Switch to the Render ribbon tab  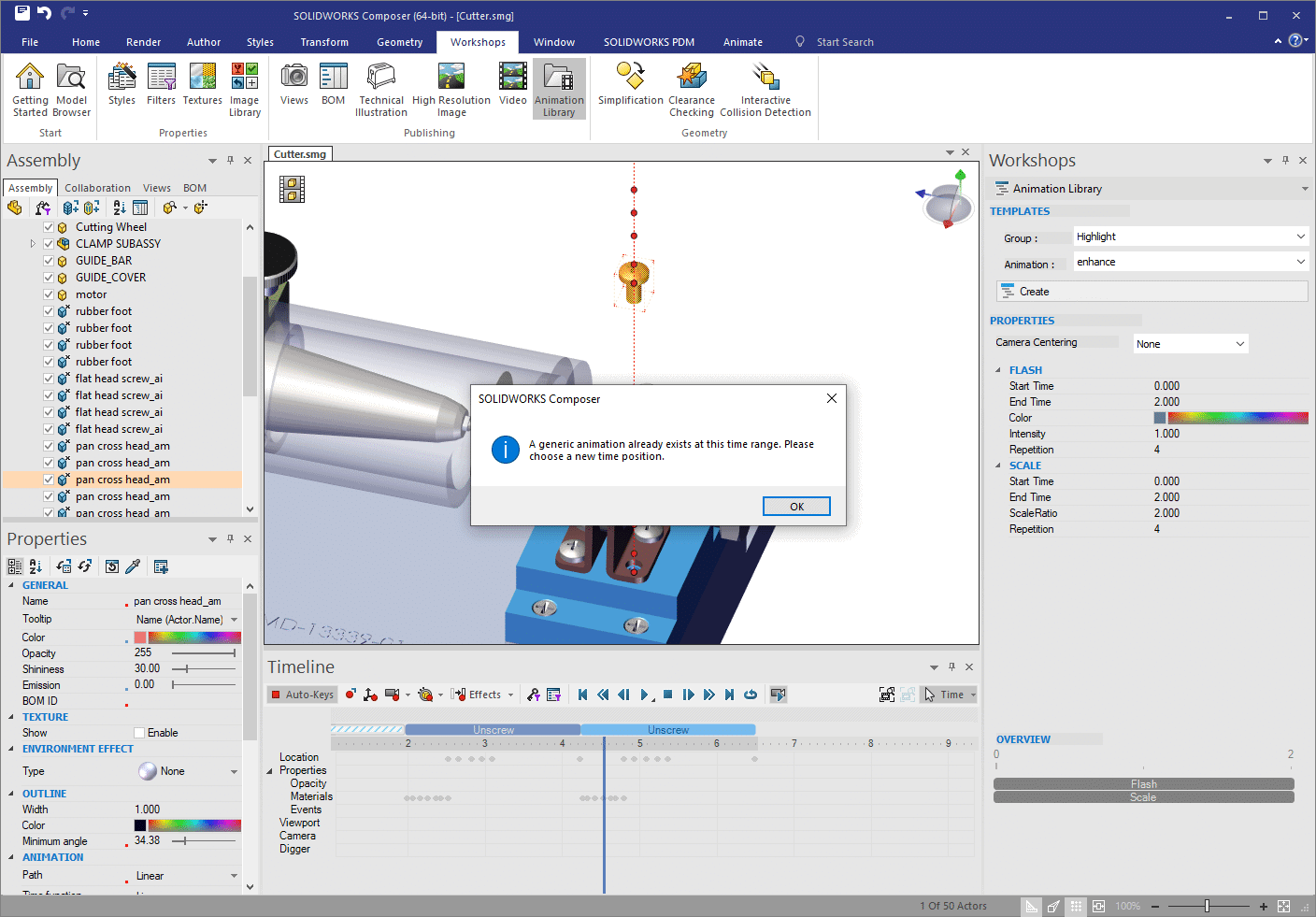pos(143,42)
